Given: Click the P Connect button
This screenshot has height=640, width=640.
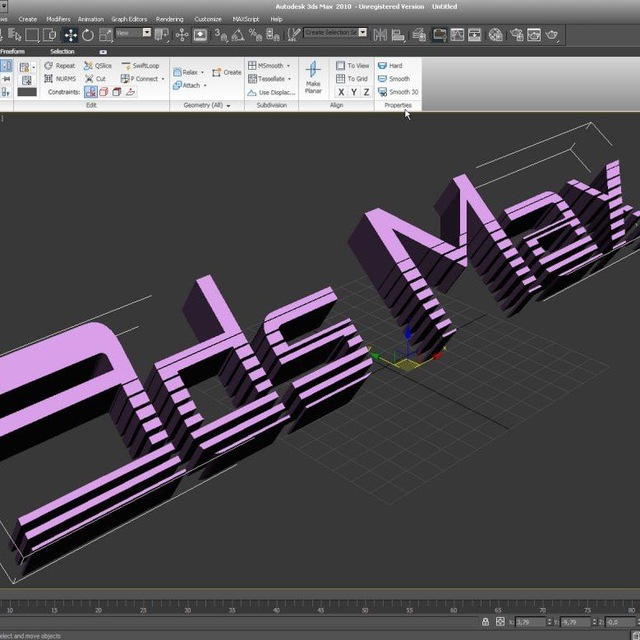Looking at the screenshot, I should click(x=140, y=79).
